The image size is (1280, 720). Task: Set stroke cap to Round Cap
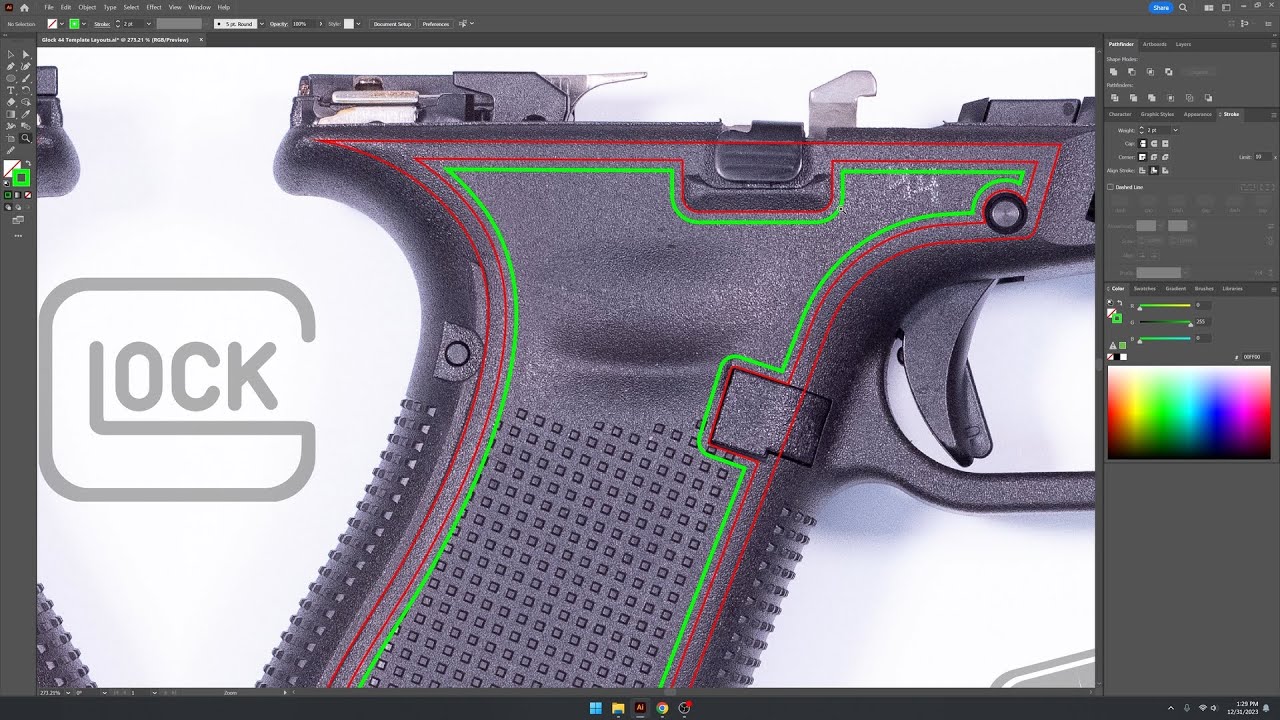pyautogui.click(x=1153, y=143)
